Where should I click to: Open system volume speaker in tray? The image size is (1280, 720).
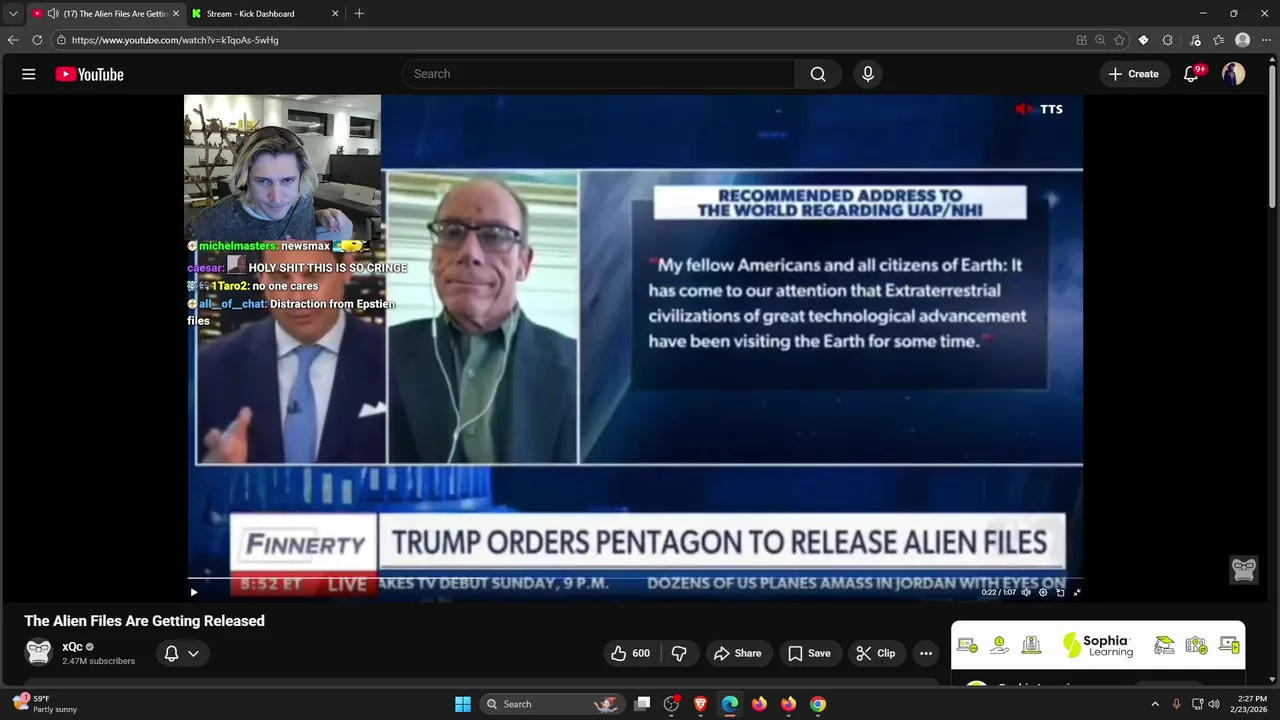tap(1214, 704)
